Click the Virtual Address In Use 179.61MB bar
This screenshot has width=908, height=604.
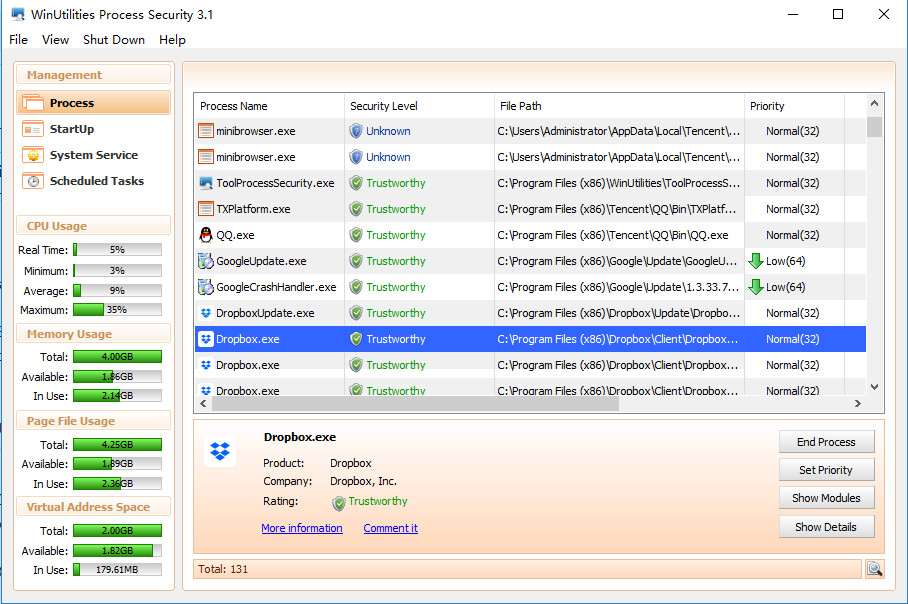tap(117, 570)
